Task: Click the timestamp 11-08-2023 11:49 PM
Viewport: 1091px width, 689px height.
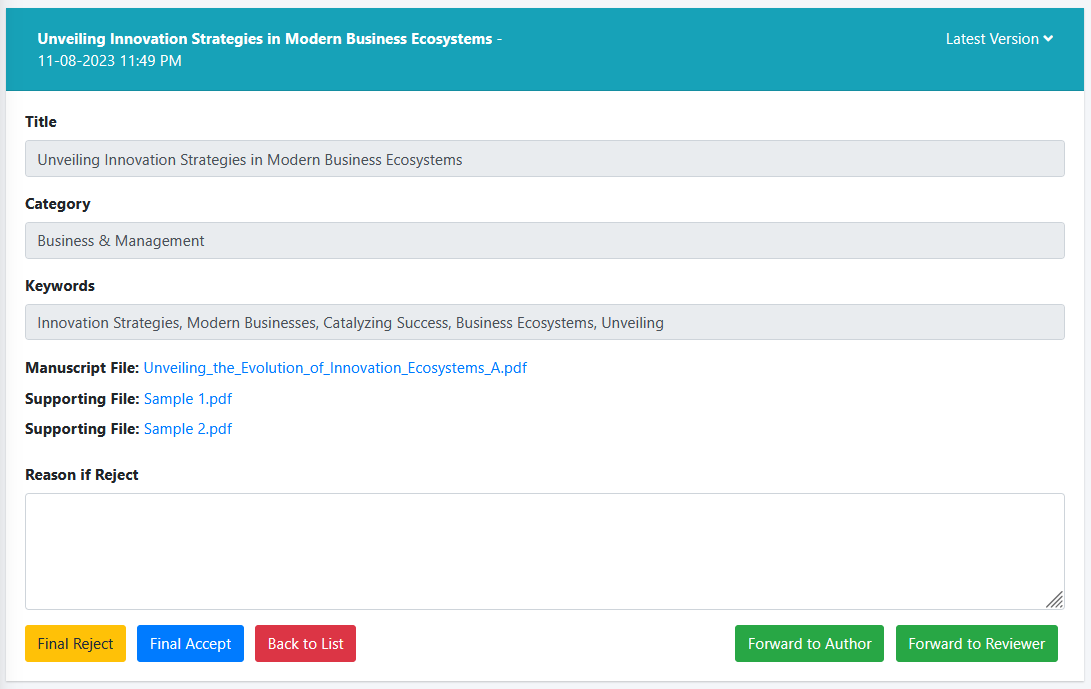Action: 109,60
